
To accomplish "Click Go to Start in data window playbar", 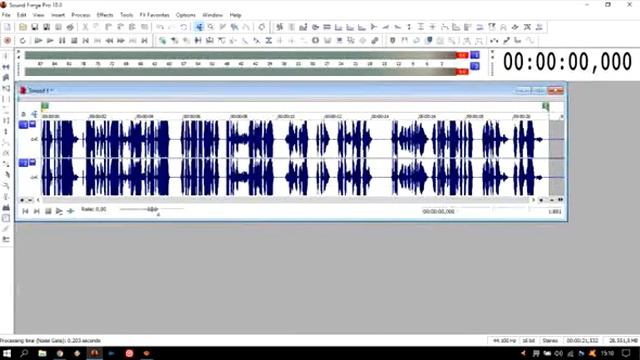I will pos(25,211).
